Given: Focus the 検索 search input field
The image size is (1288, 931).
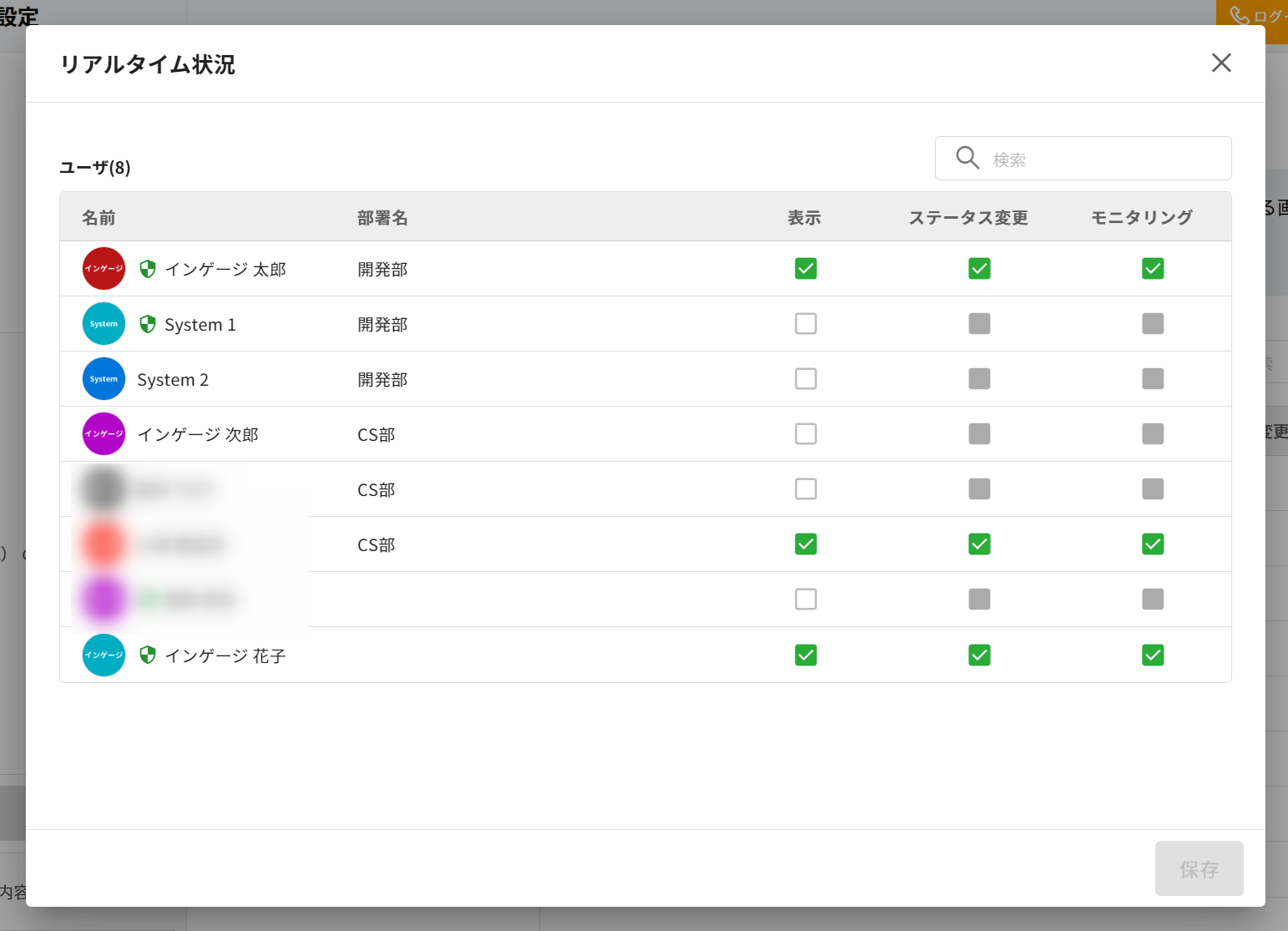Looking at the screenshot, I should tap(1102, 159).
